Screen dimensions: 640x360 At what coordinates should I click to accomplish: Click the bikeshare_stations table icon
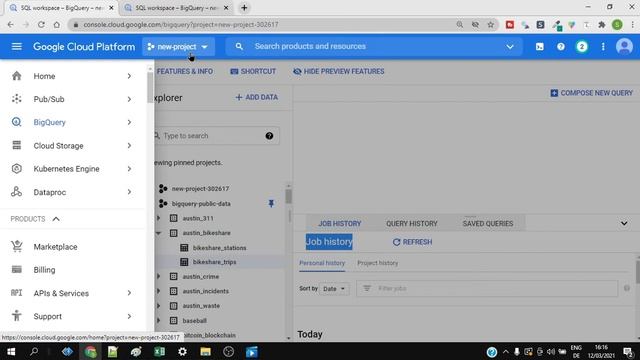click(184, 248)
